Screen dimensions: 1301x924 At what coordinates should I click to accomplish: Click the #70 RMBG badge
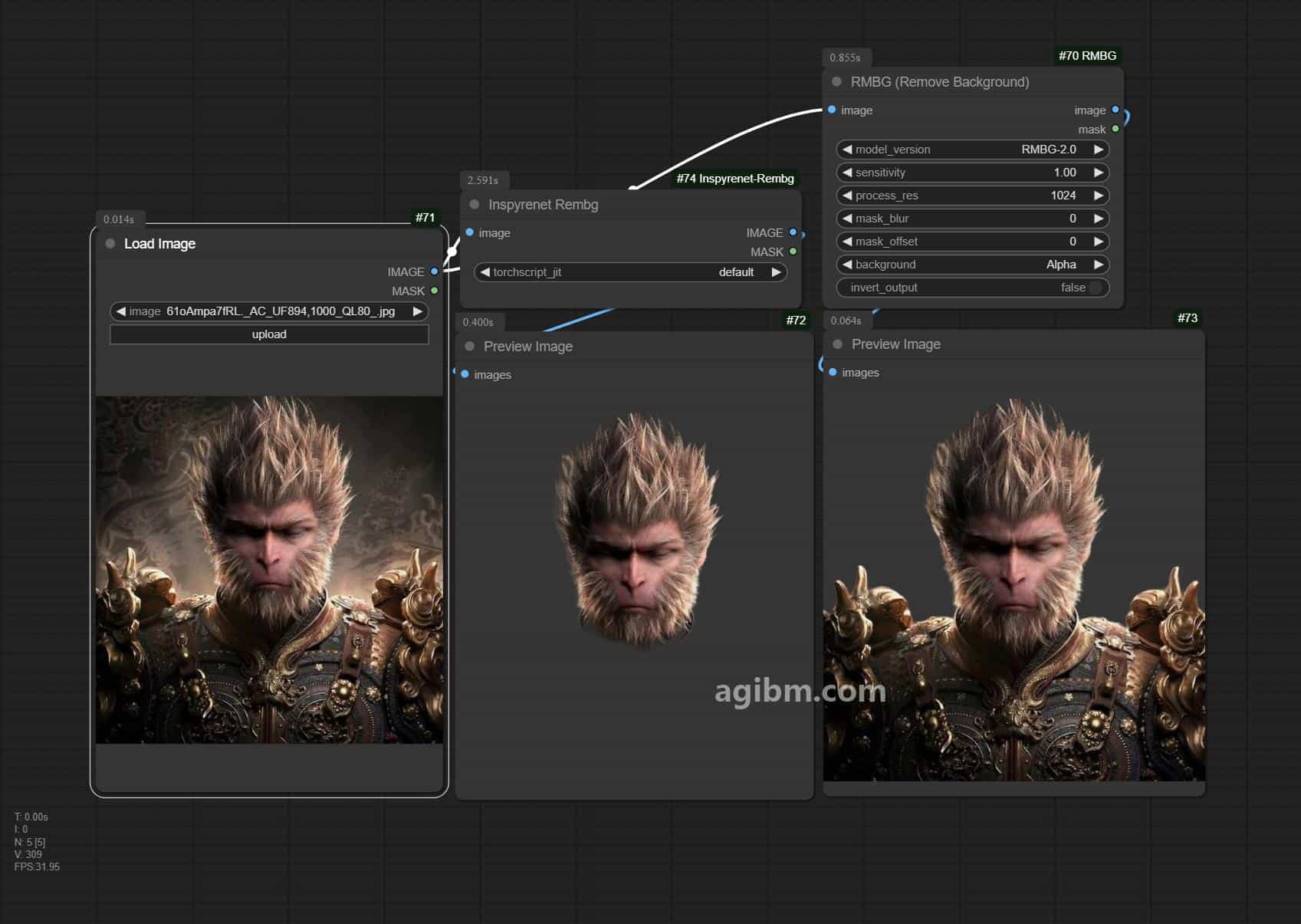pos(1087,55)
